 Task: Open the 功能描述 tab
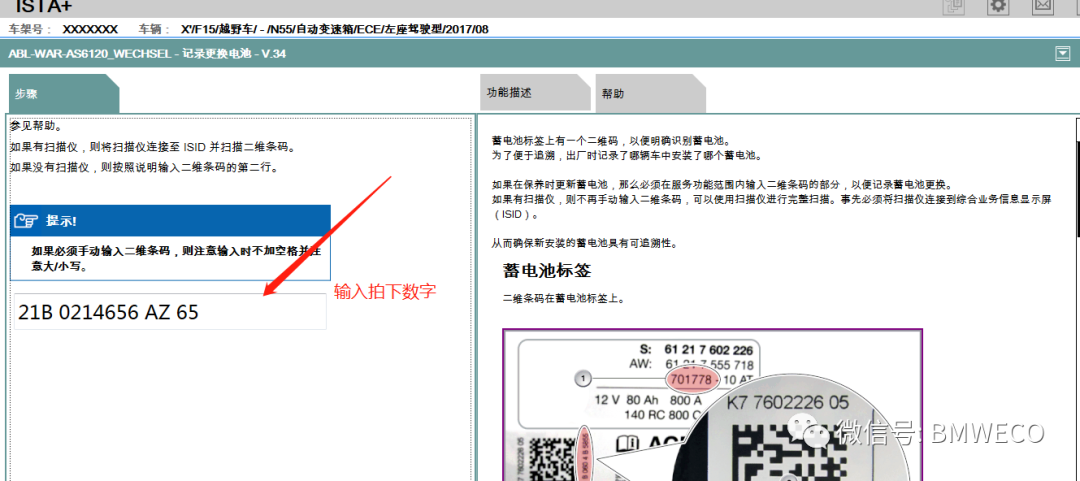535,92
